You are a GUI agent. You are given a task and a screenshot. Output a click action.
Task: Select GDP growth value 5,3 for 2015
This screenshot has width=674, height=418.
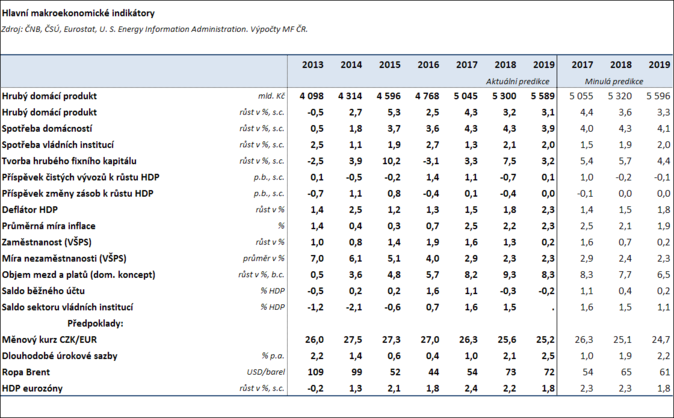394,112
